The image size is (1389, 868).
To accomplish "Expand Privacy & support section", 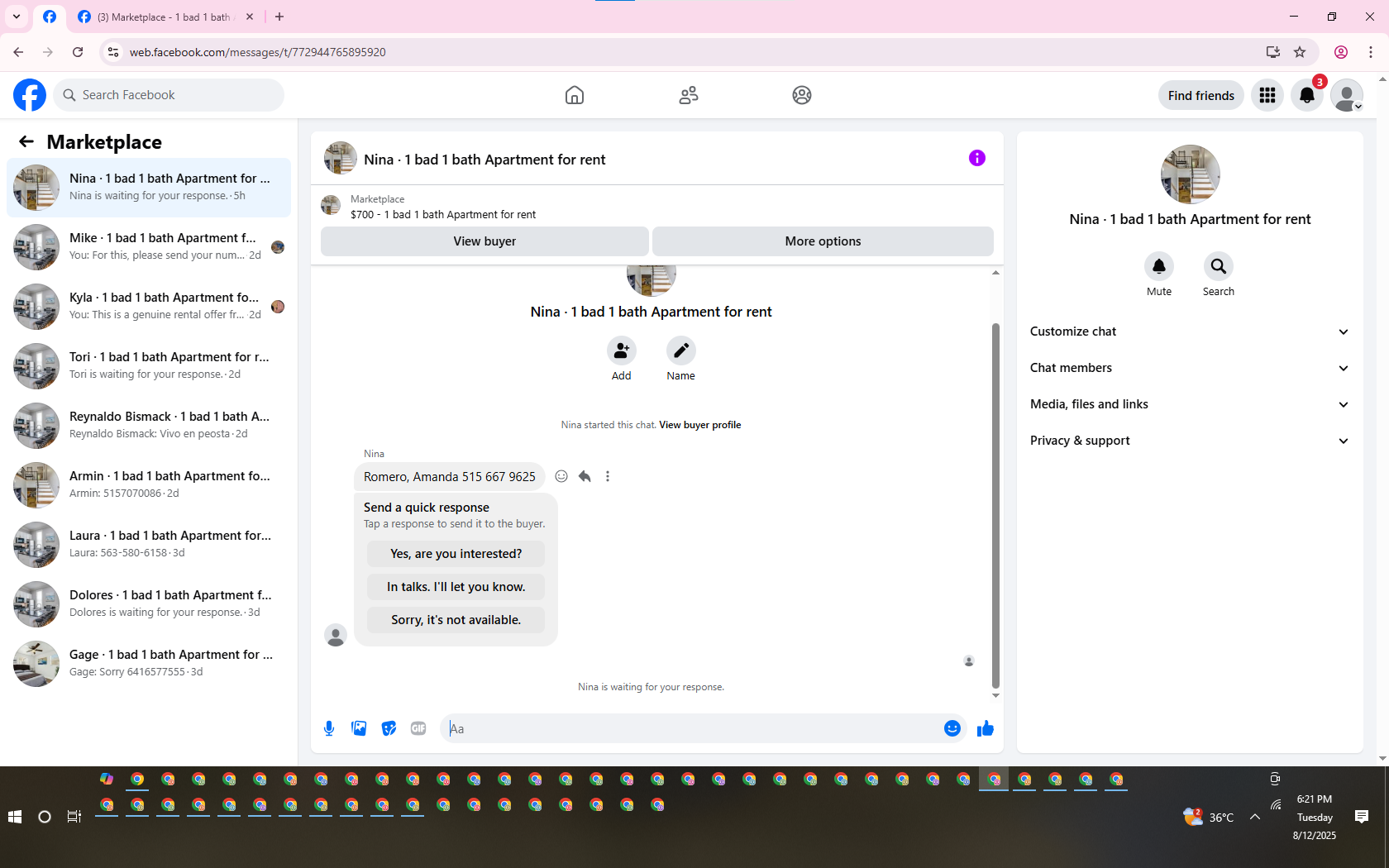I will (x=1190, y=441).
